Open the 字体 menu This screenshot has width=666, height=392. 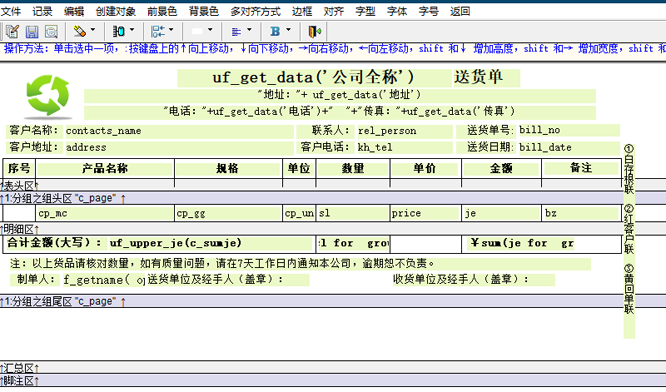397,11
